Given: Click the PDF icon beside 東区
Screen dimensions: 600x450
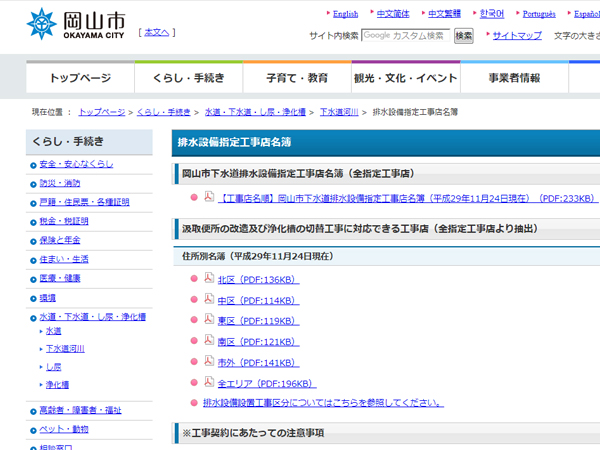Looking at the screenshot, I should coord(209,320).
